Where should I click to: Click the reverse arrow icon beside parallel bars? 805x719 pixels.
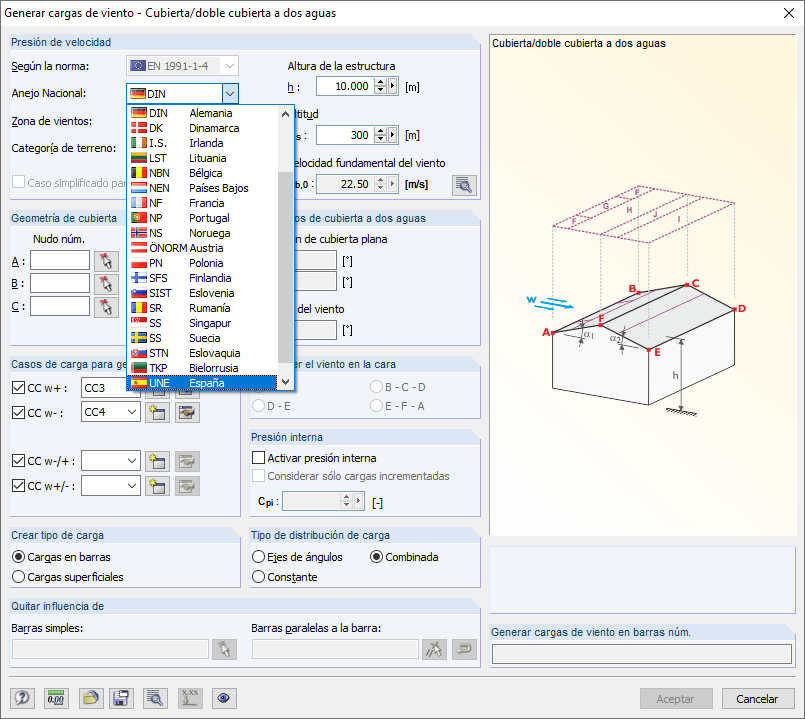tap(464, 649)
